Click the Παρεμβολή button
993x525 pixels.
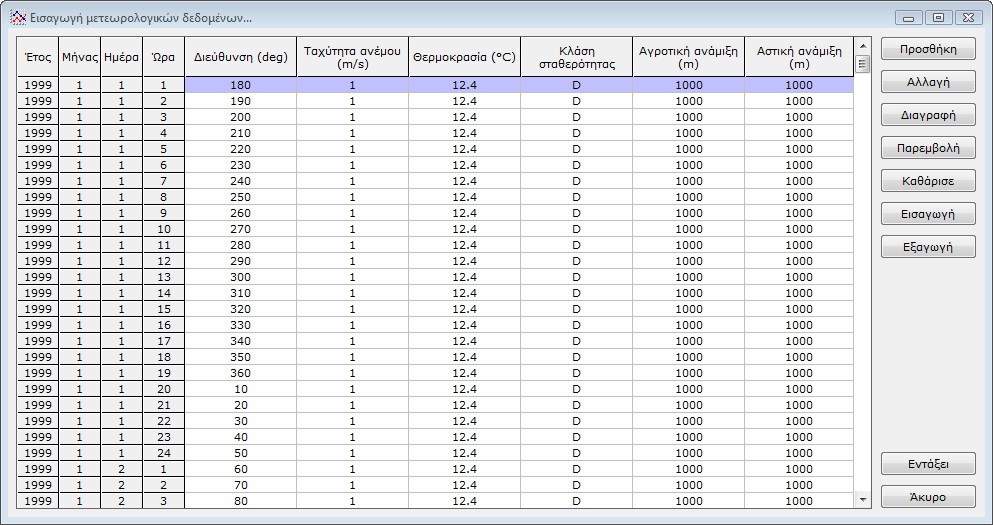tap(927, 148)
